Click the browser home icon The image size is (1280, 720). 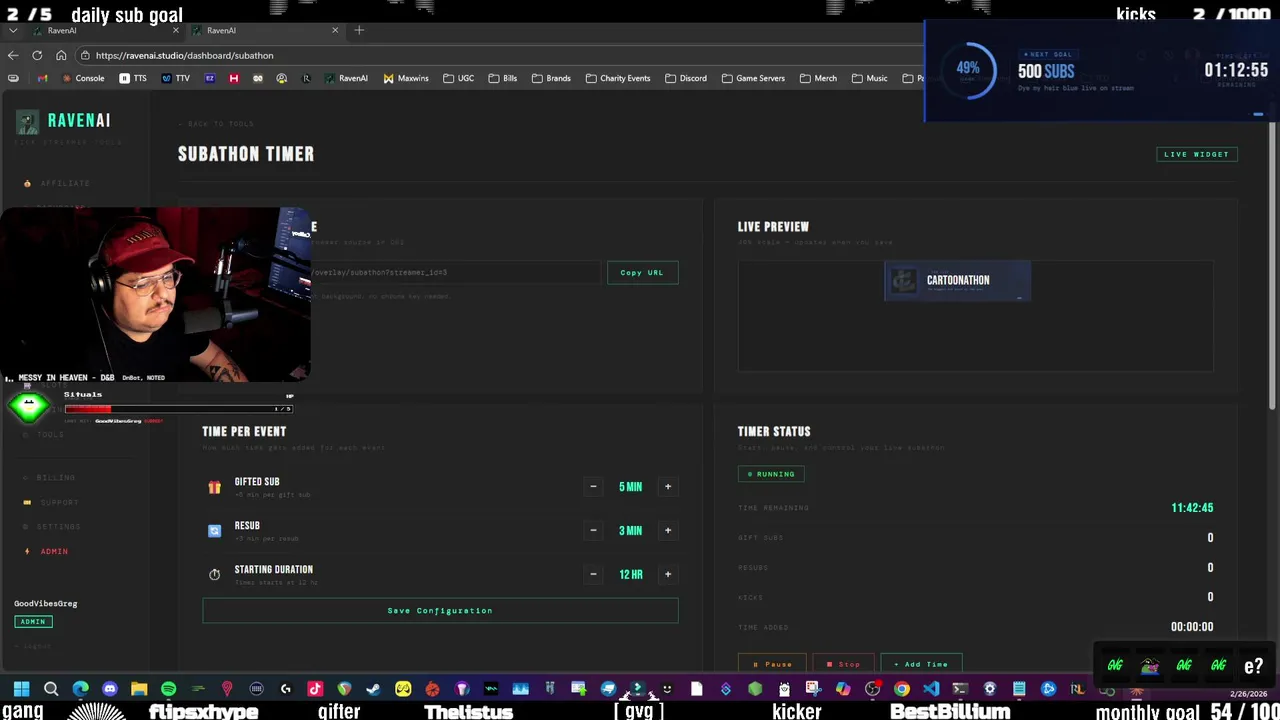(61, 55)
